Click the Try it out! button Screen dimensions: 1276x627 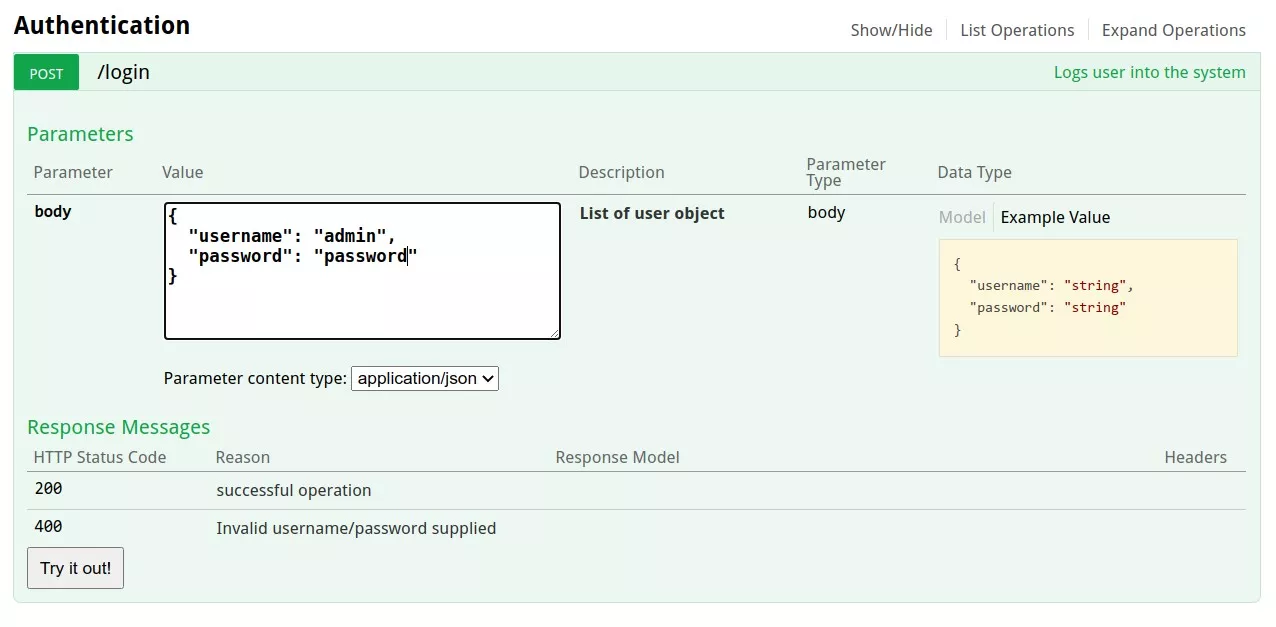[x=75, y=567]
